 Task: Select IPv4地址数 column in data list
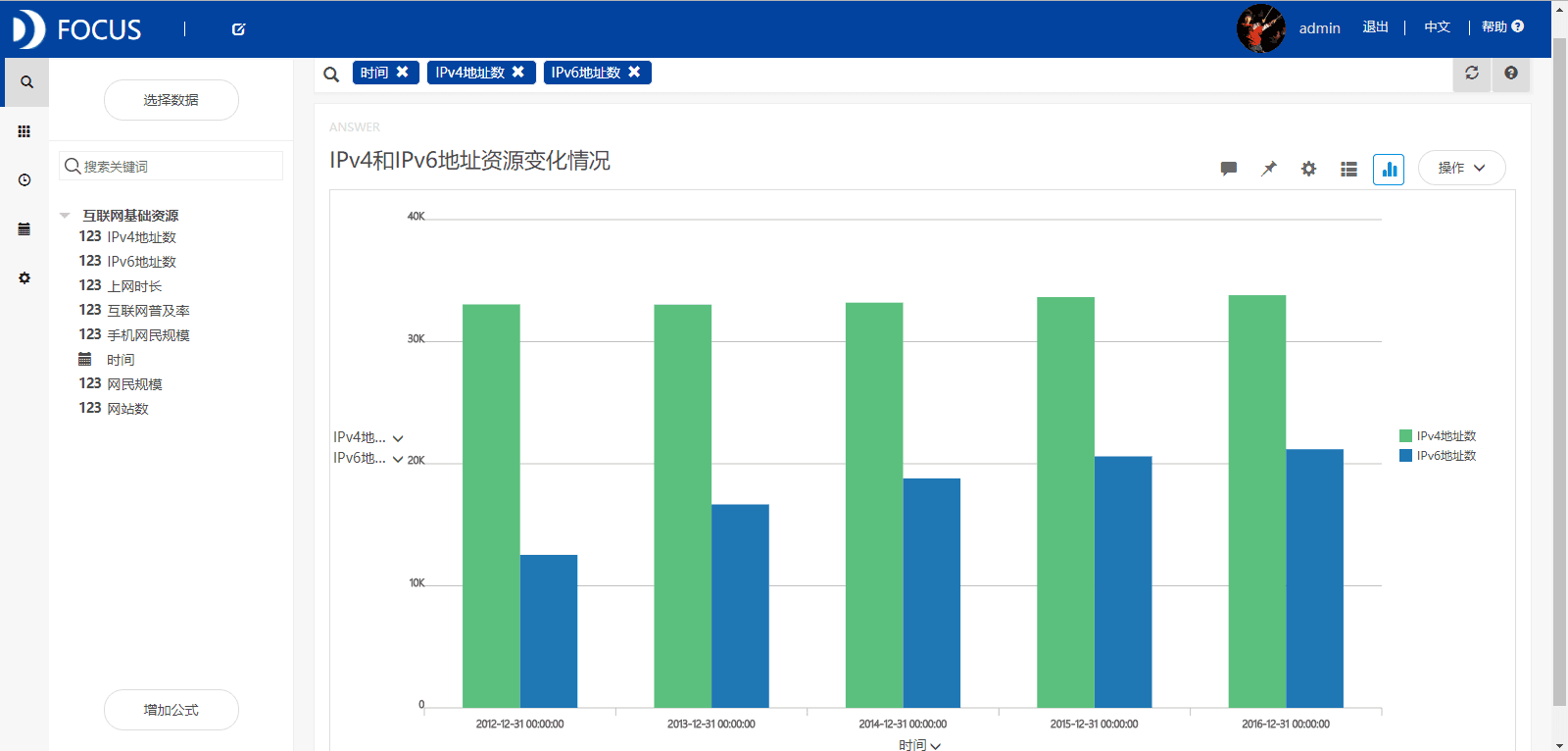(141, 237)
